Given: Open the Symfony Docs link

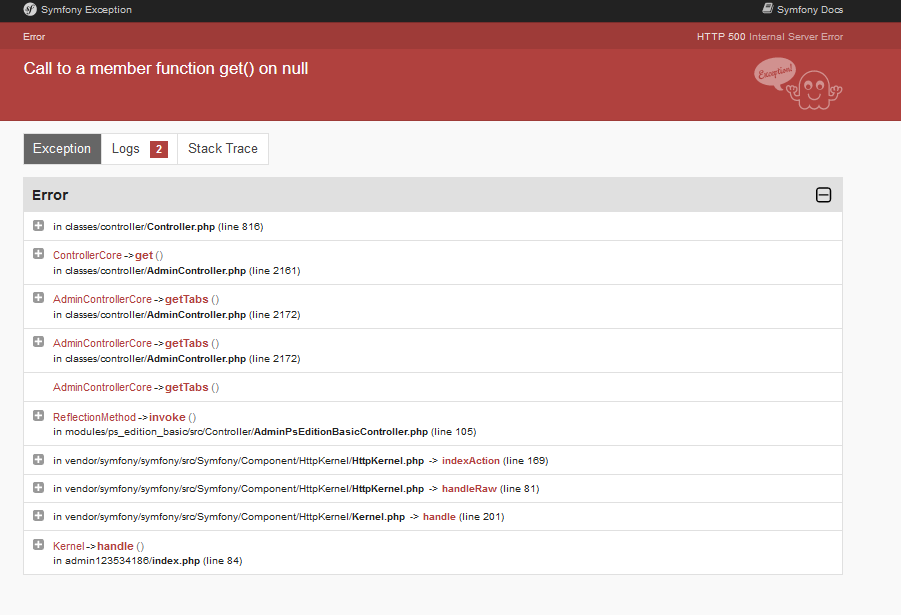Looking at the screenshot, I should [803, 9].
